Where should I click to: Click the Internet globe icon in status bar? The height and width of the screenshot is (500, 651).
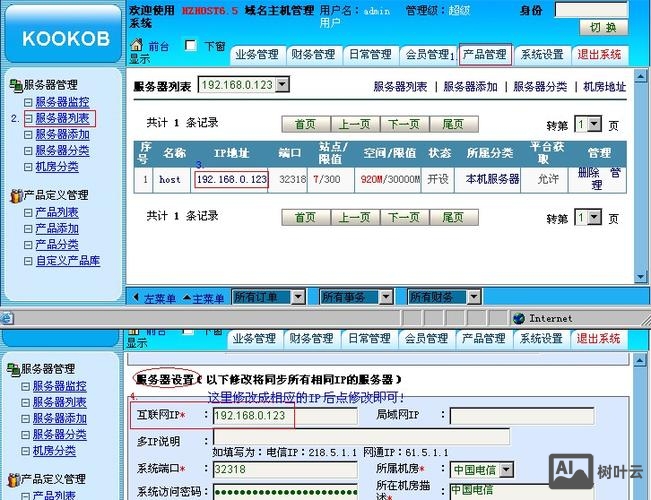click(519, 319)
